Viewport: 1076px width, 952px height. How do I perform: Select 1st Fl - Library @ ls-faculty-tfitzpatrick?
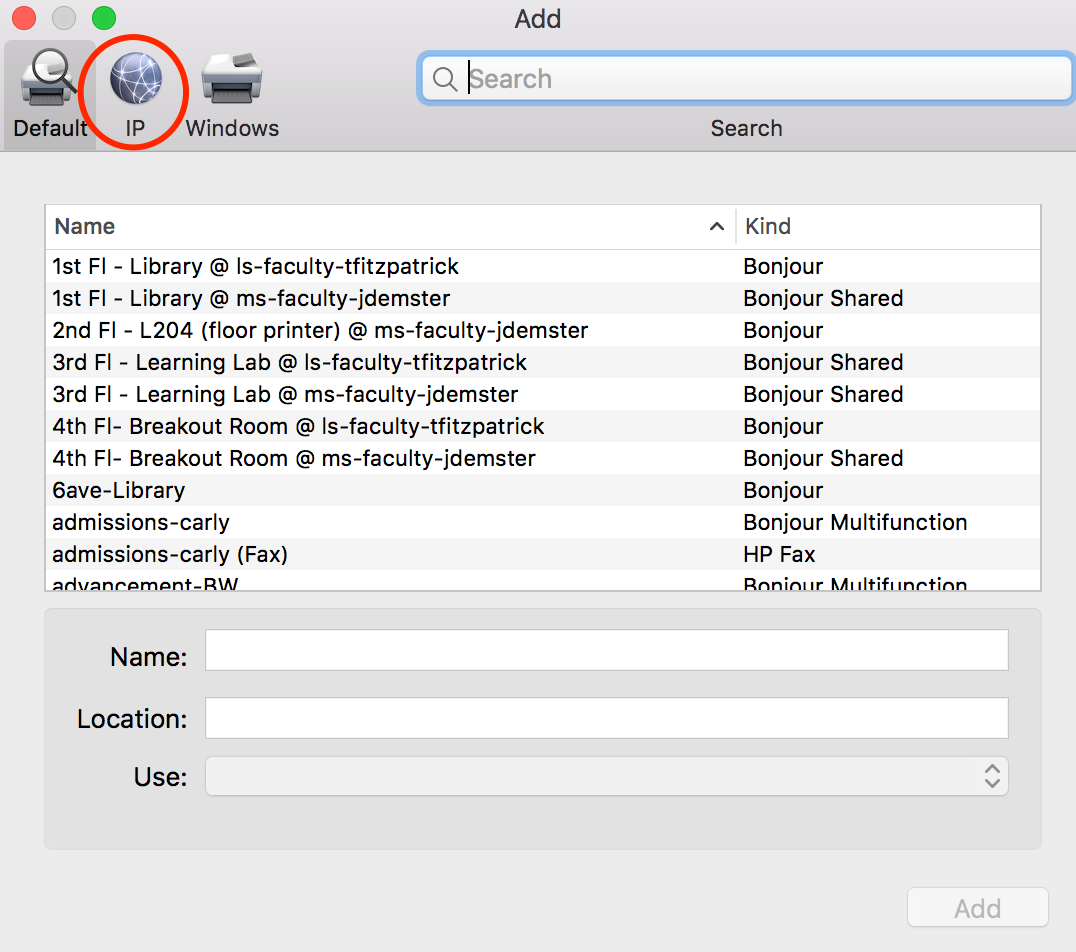[256, 266]
